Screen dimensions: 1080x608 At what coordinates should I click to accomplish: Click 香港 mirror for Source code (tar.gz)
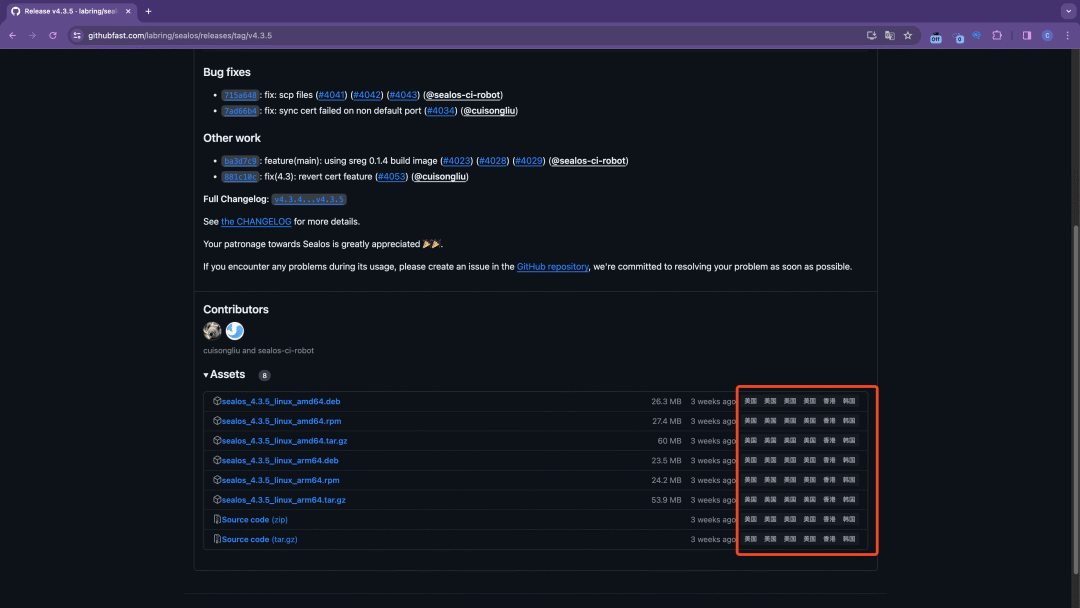(829, 539)
